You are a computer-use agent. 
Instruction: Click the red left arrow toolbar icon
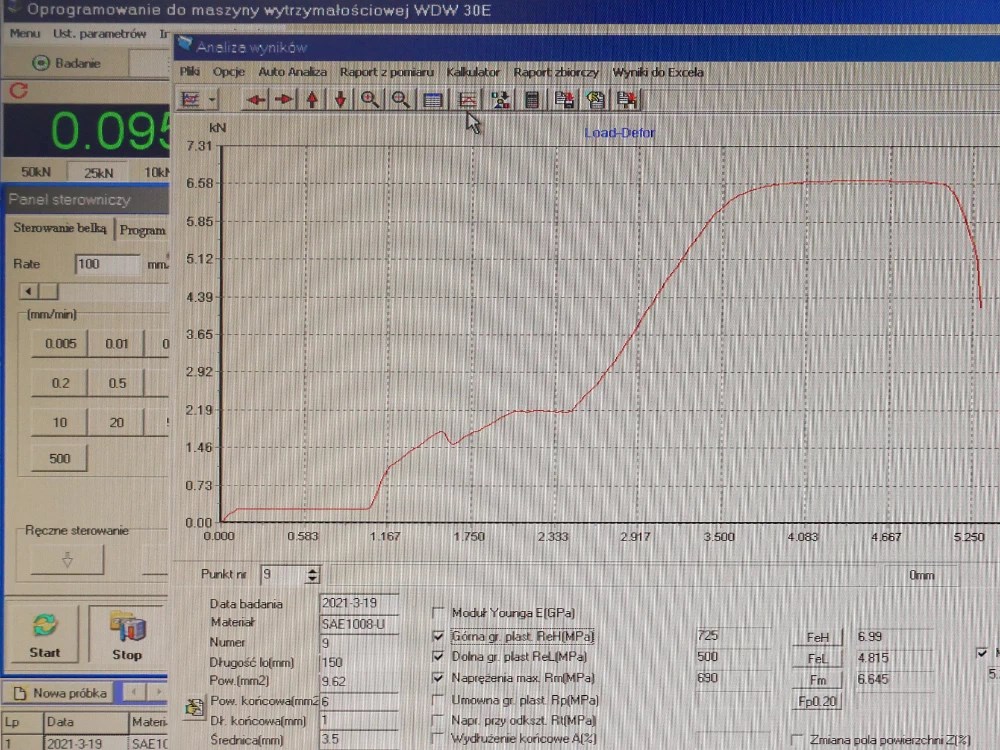coord(257,100)
